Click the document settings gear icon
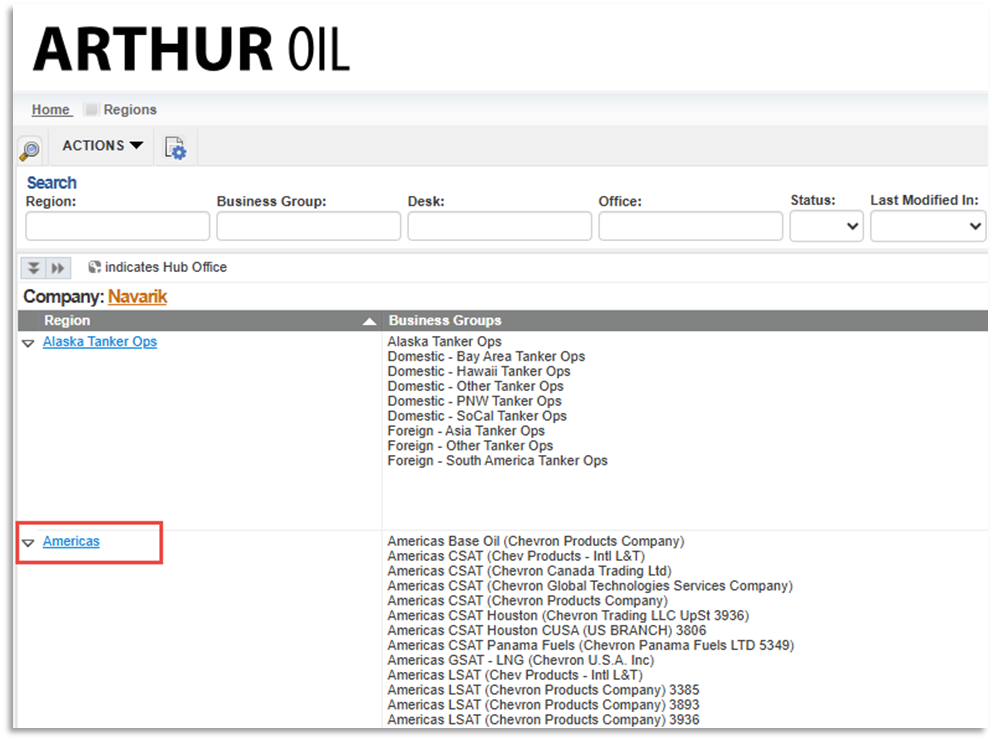The image size is (992, 741). coord(175,148)
